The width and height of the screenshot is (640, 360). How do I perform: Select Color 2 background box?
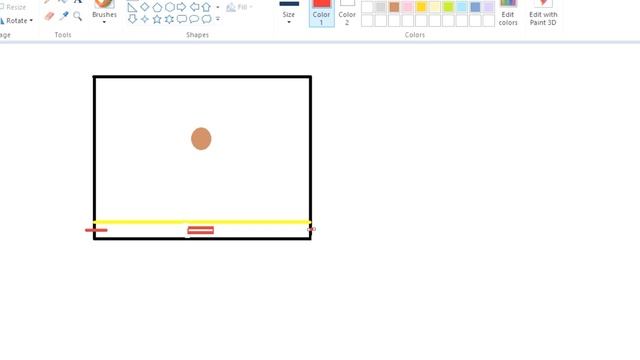pyautogui.click(x=347, y=13)
